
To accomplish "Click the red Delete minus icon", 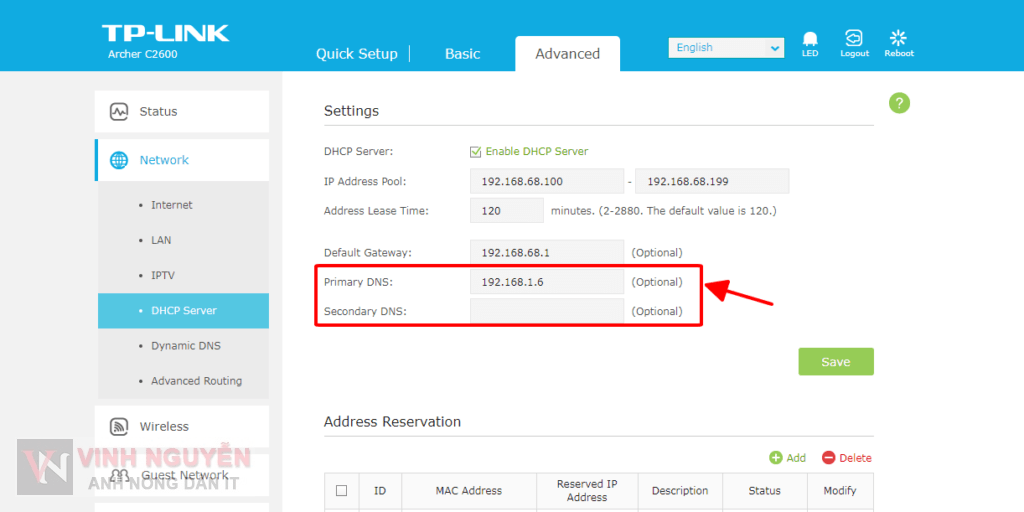I will point(828,458).
